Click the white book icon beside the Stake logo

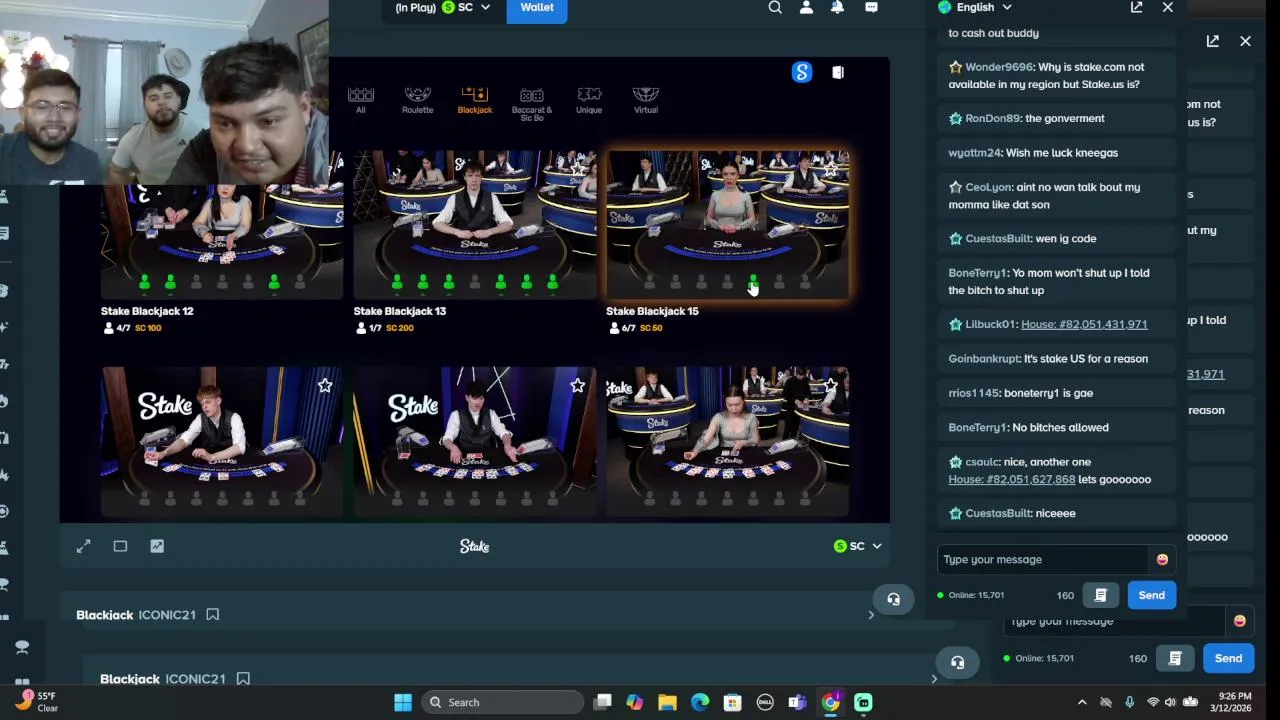pyautogui.click(x=838, y=72)
